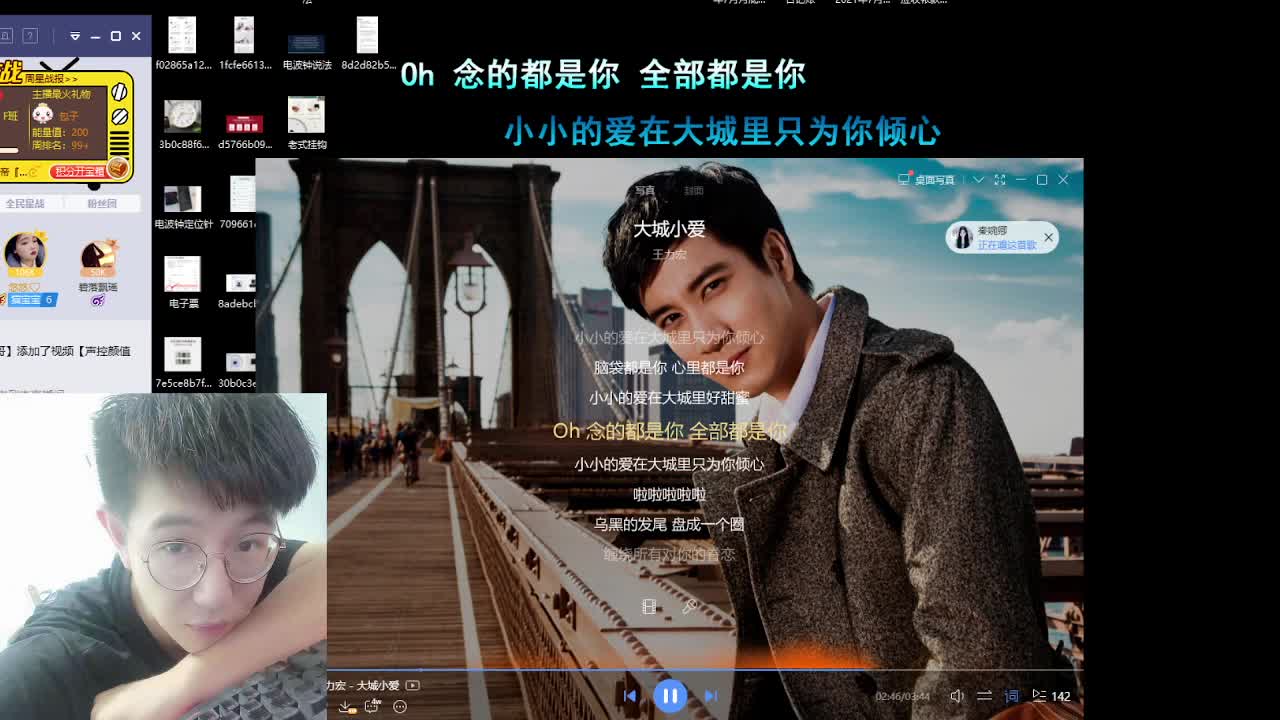Open the live panel dropdown menu arrow
The image size is (1280, 720).
[x=75, y=36]
